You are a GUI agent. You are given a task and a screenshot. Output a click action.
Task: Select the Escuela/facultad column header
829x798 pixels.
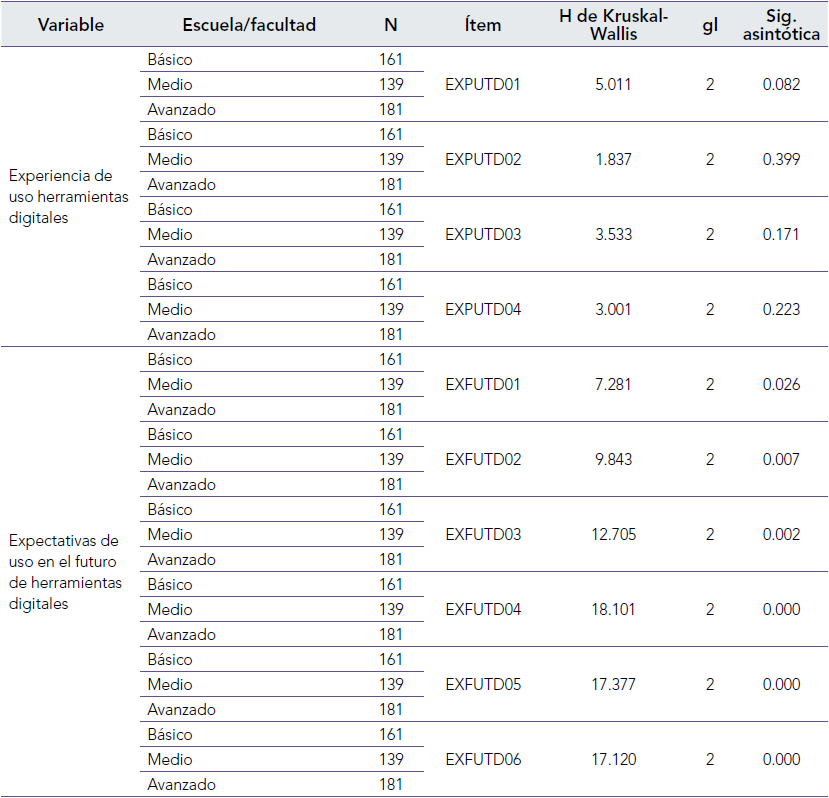[249, 25]
